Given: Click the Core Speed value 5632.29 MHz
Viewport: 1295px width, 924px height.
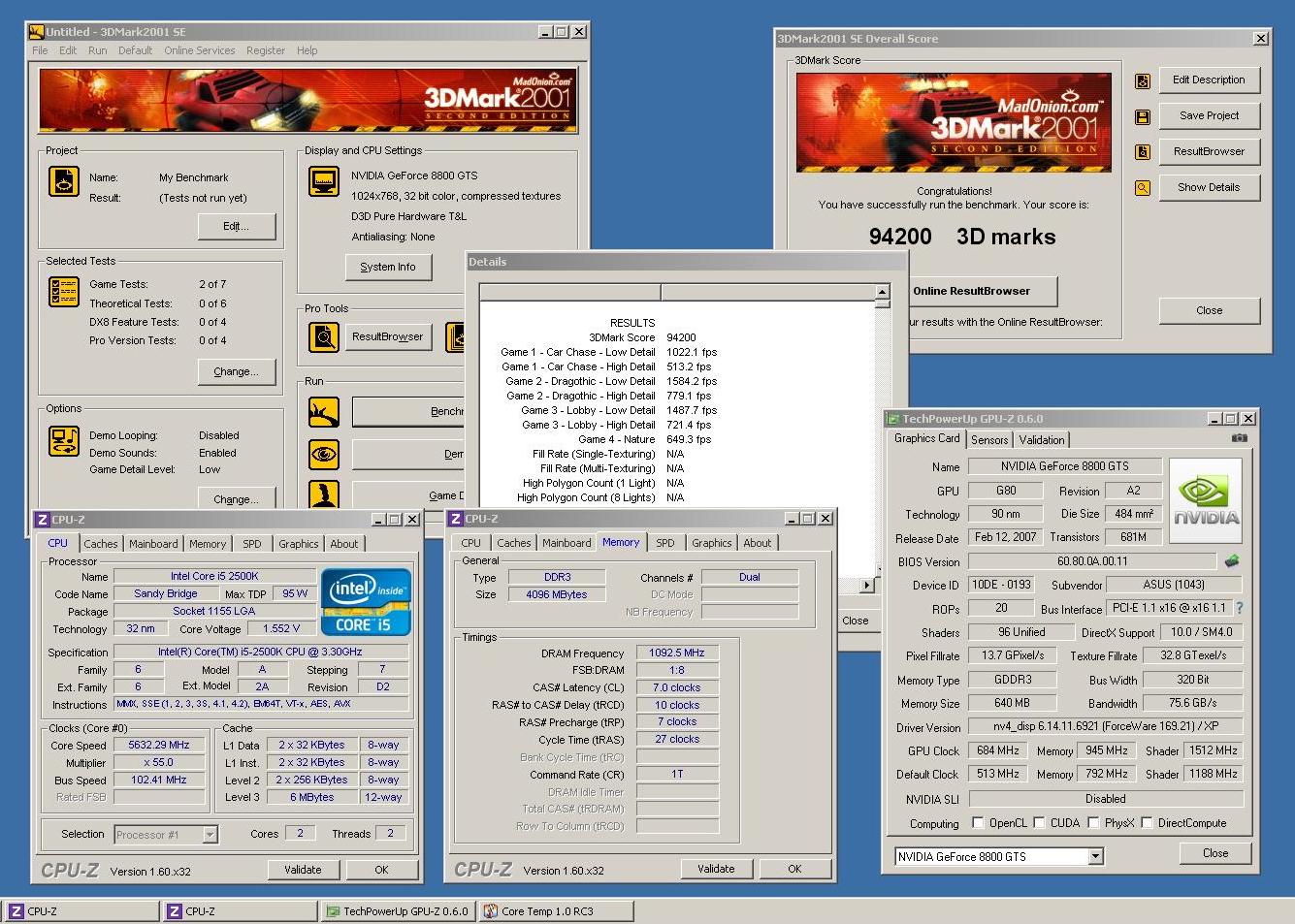Looking at the screenshot, I should pyautogui.click(x=159, y=746).
